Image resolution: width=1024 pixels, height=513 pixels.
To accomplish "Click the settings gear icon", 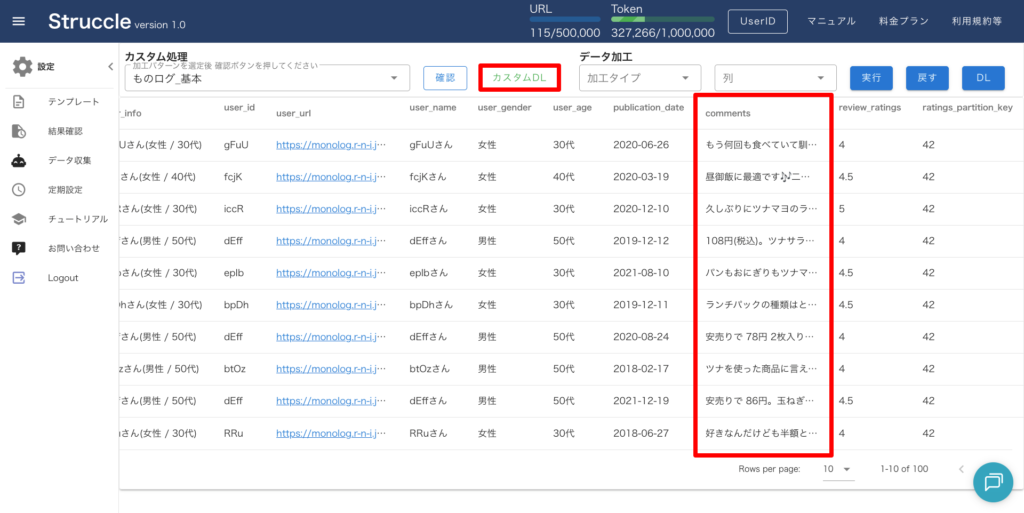I will 22,67.
